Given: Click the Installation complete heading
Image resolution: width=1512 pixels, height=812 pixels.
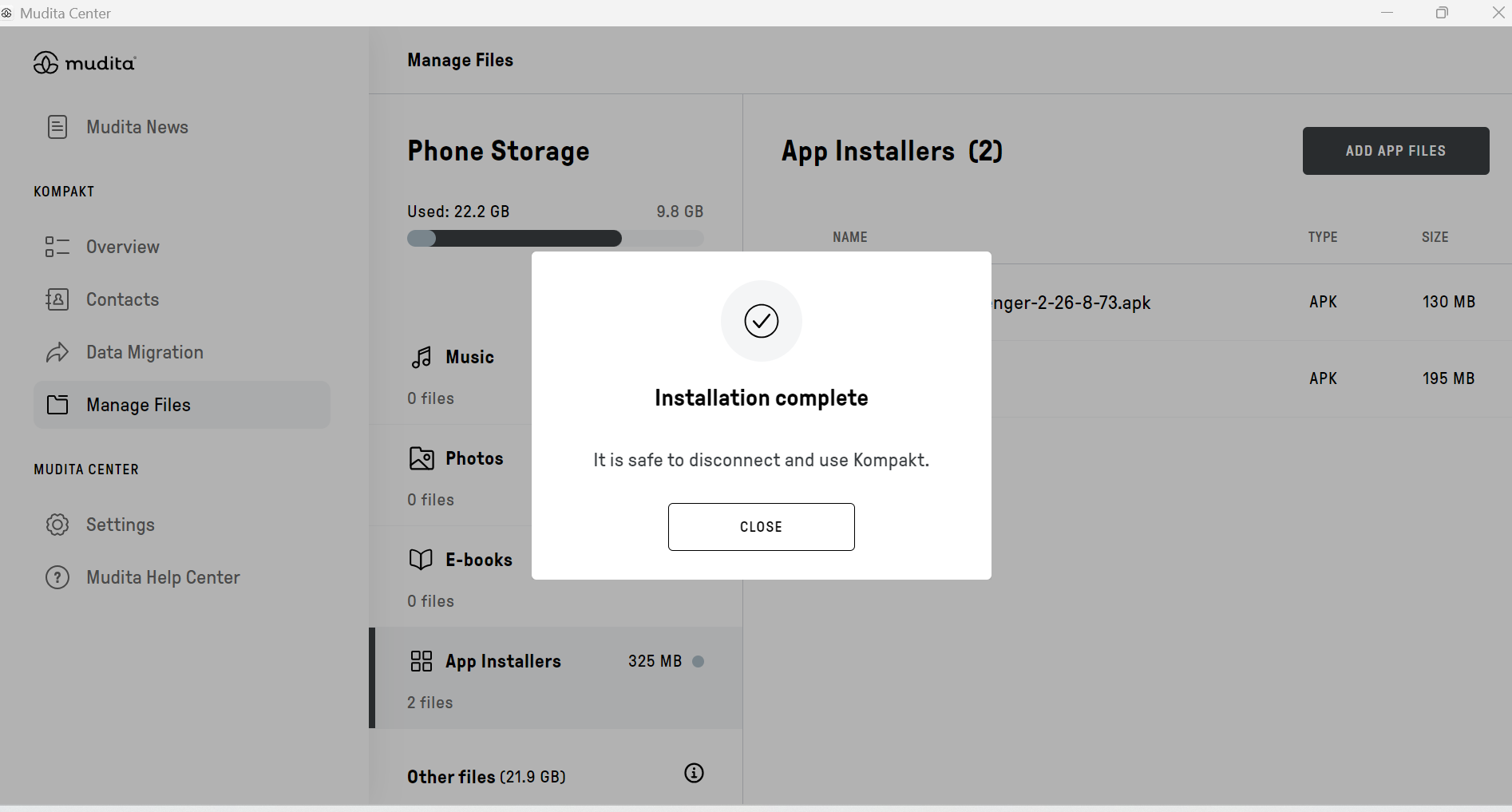Looking at the screenshot, I should pyautogui.click(x=762, y=398).
